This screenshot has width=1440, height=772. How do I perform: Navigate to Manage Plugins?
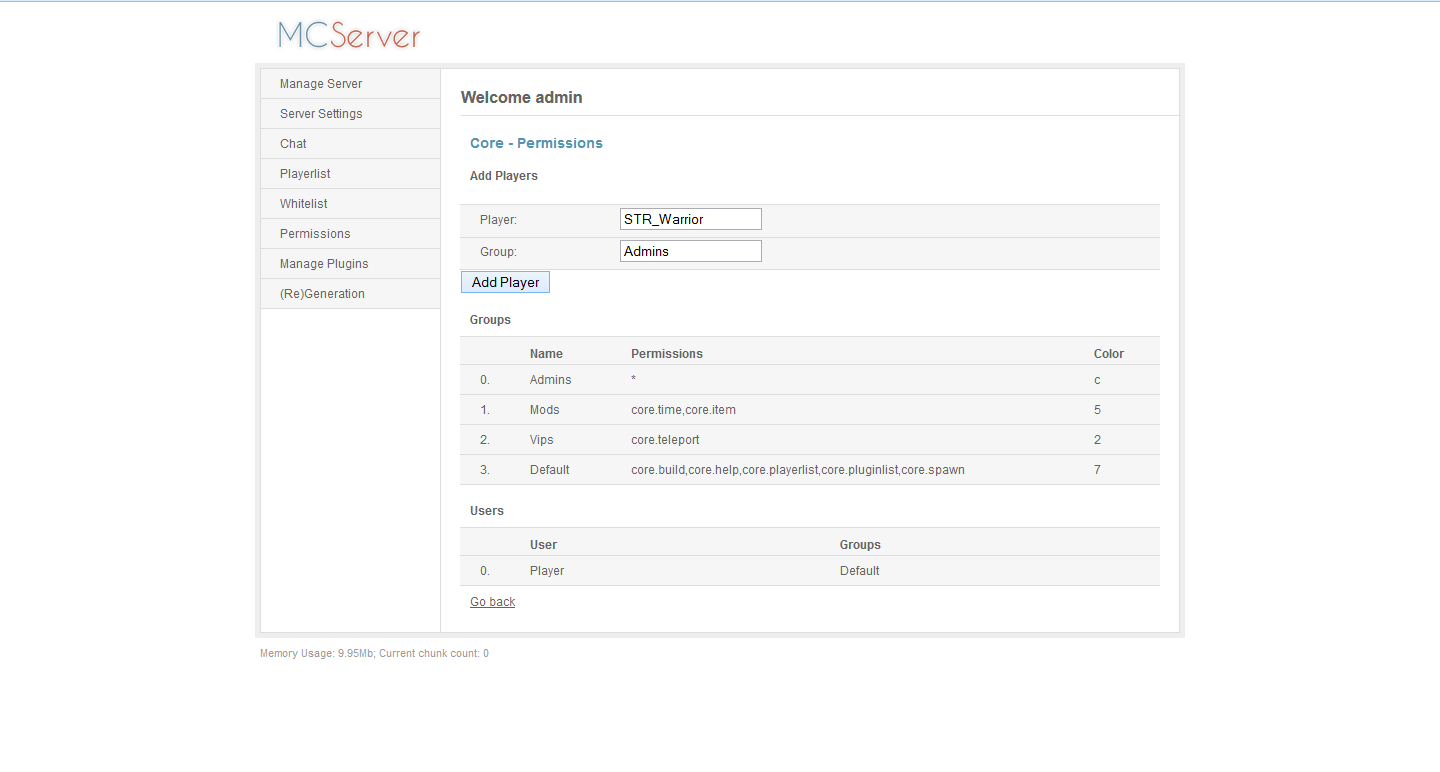[324, 264]
